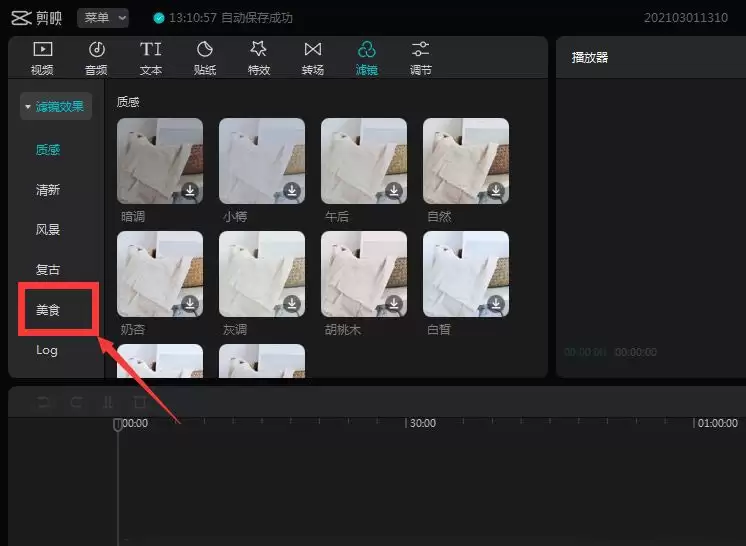
Task: Open the 转场 (Transitions) panel
Action: 313,58
